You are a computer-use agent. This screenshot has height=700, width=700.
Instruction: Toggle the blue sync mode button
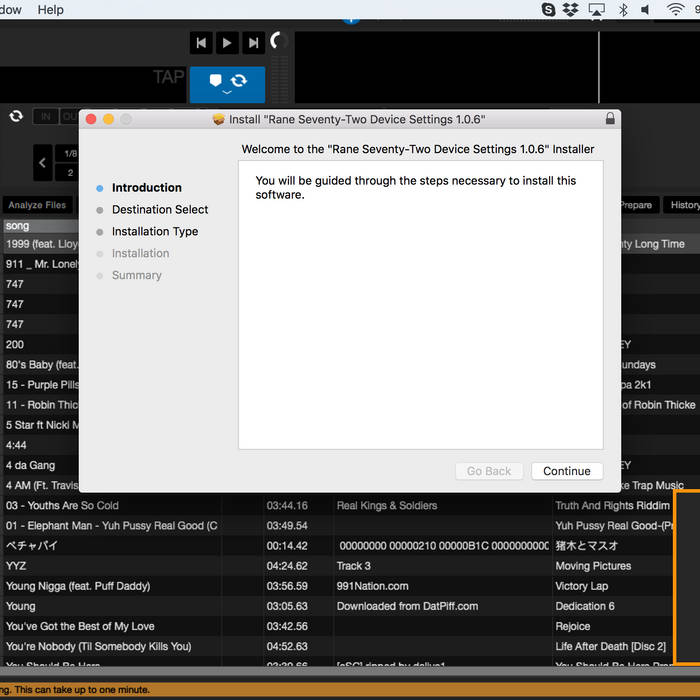pos(227,84)
